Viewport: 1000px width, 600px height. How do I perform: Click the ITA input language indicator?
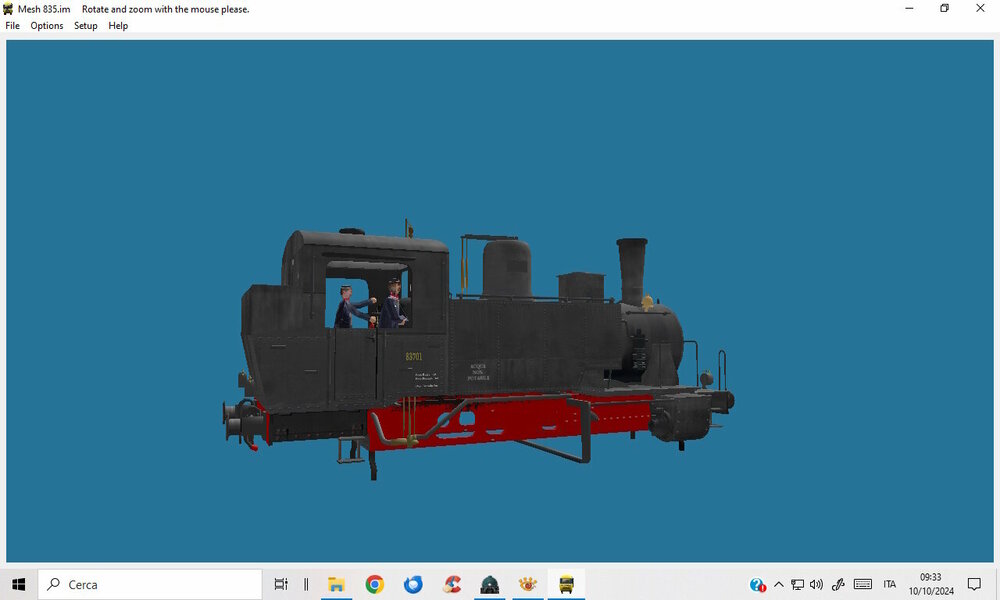coord(890,584)
